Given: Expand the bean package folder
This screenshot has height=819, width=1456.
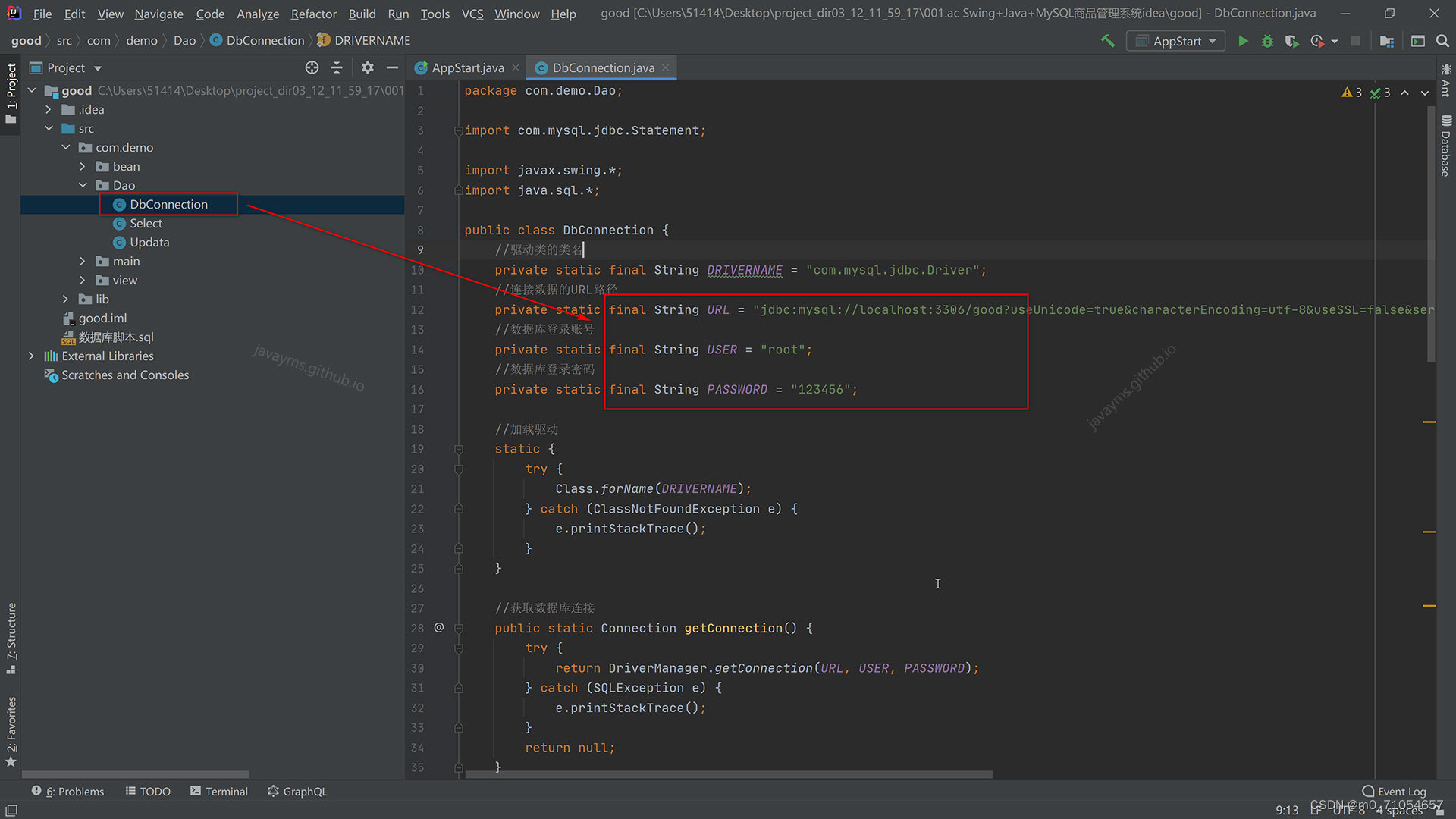Looking at the screenshot, I should tap(83, 166).
